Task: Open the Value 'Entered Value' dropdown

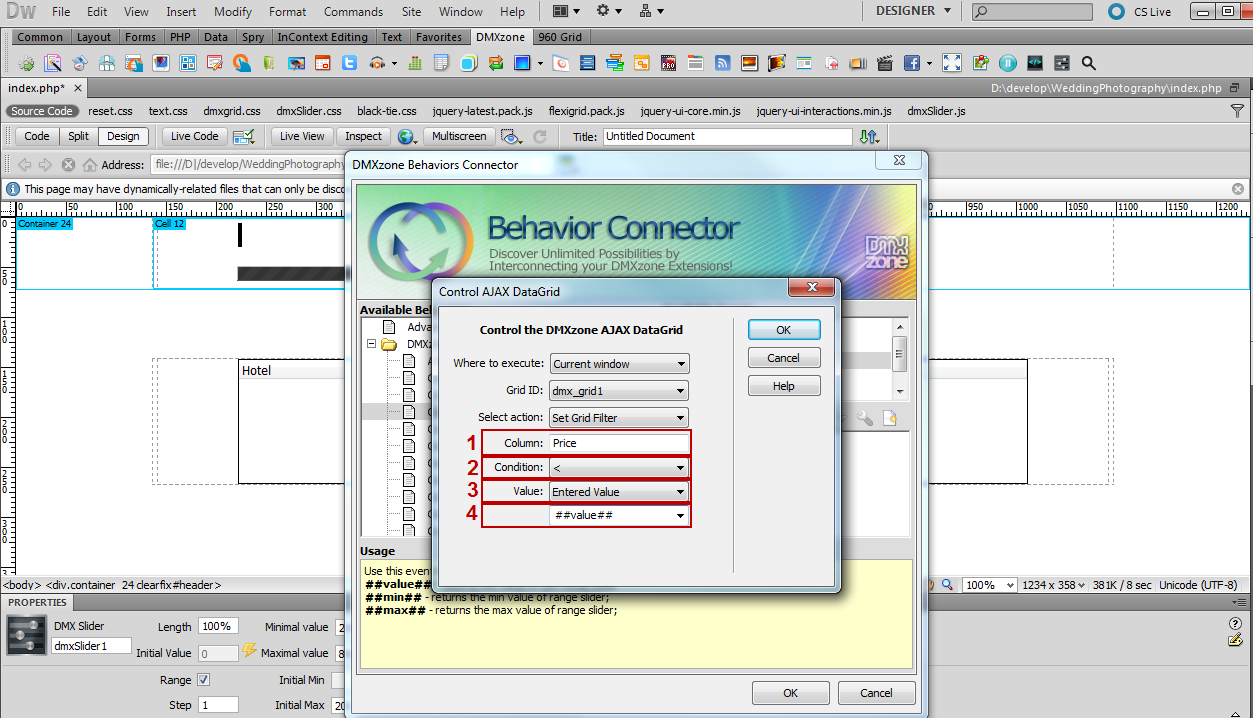Action: pyautogui.click(x=619, y=492)
